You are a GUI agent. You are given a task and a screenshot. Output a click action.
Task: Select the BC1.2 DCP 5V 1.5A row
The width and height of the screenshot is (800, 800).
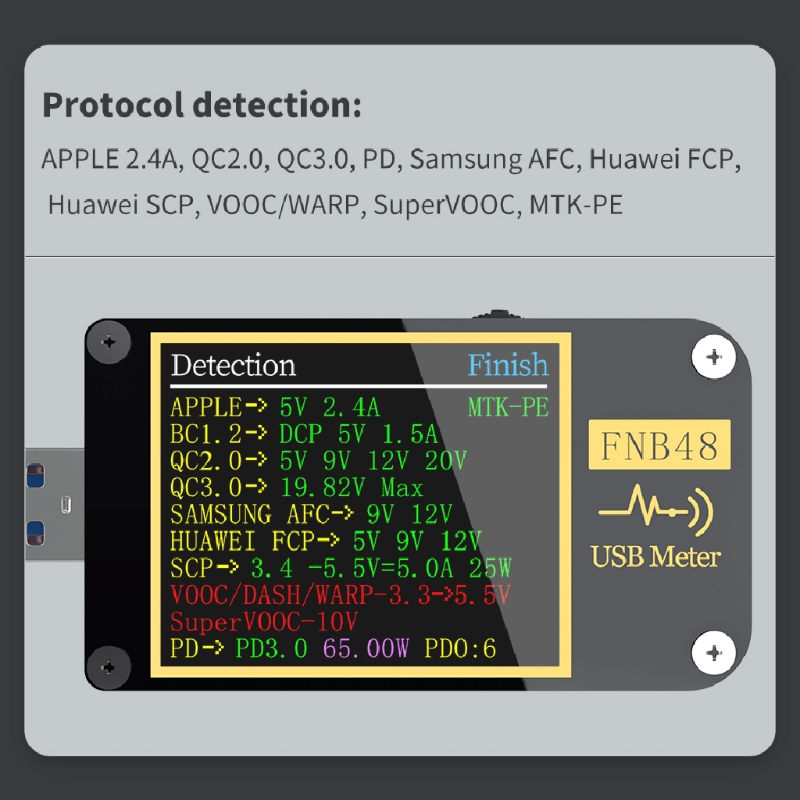pos(304,434)
